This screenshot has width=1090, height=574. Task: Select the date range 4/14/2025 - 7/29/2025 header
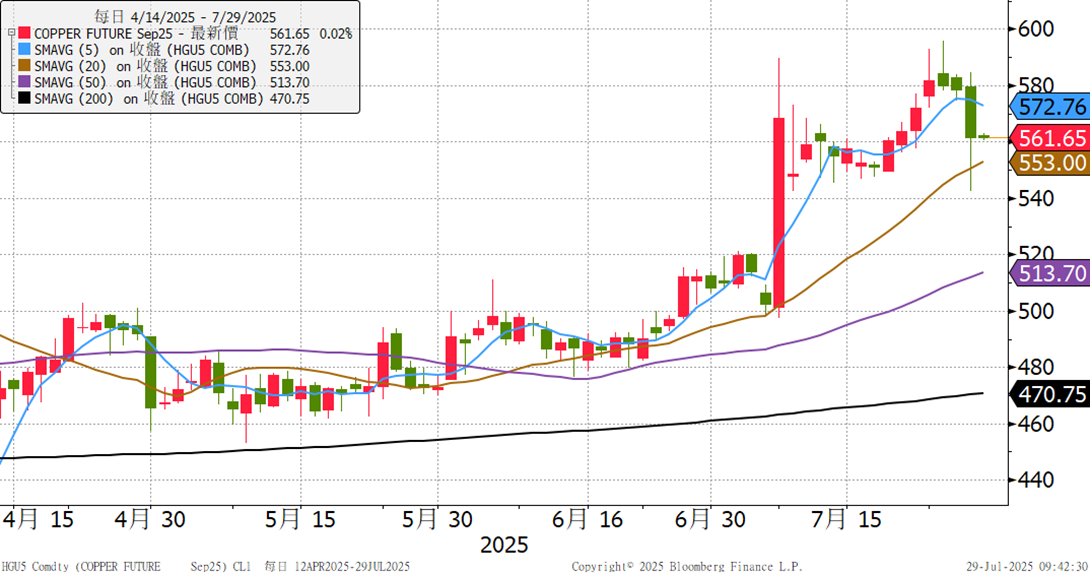pos(185,17)
